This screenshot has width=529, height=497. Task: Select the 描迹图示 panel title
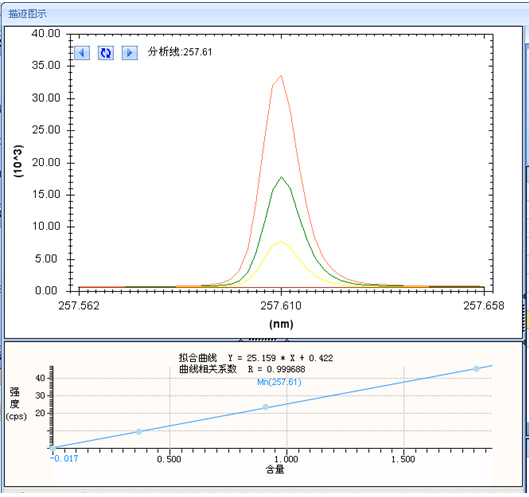(27, 14)
